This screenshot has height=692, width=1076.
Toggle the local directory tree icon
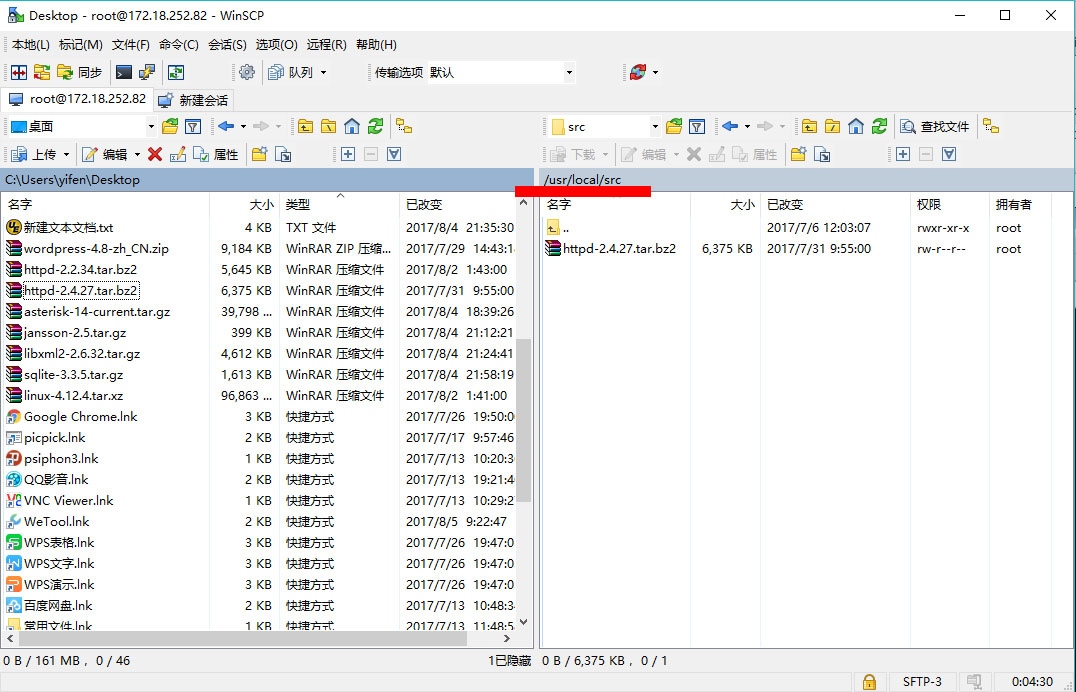click(404, 126)
